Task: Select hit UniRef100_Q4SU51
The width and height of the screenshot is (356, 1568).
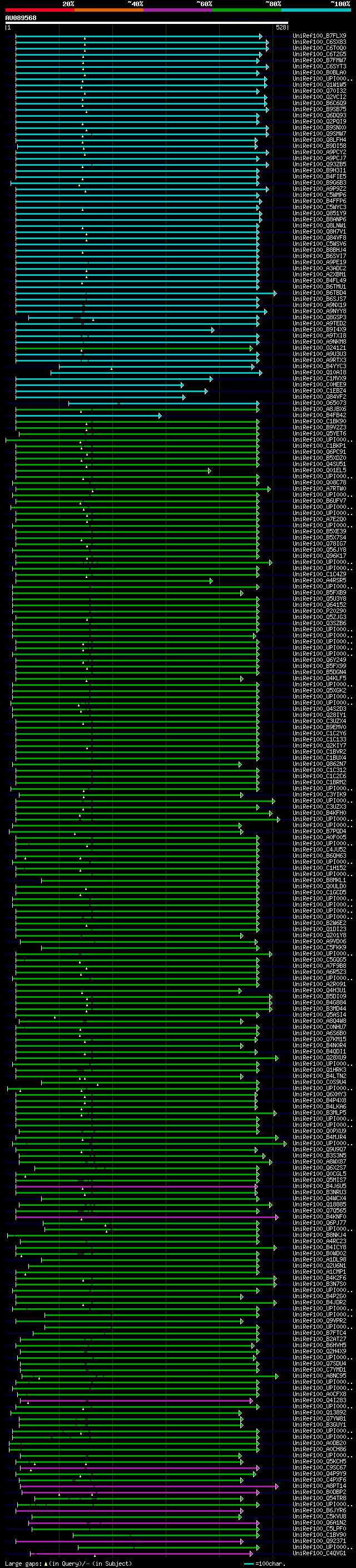Action: click(319, 464)
